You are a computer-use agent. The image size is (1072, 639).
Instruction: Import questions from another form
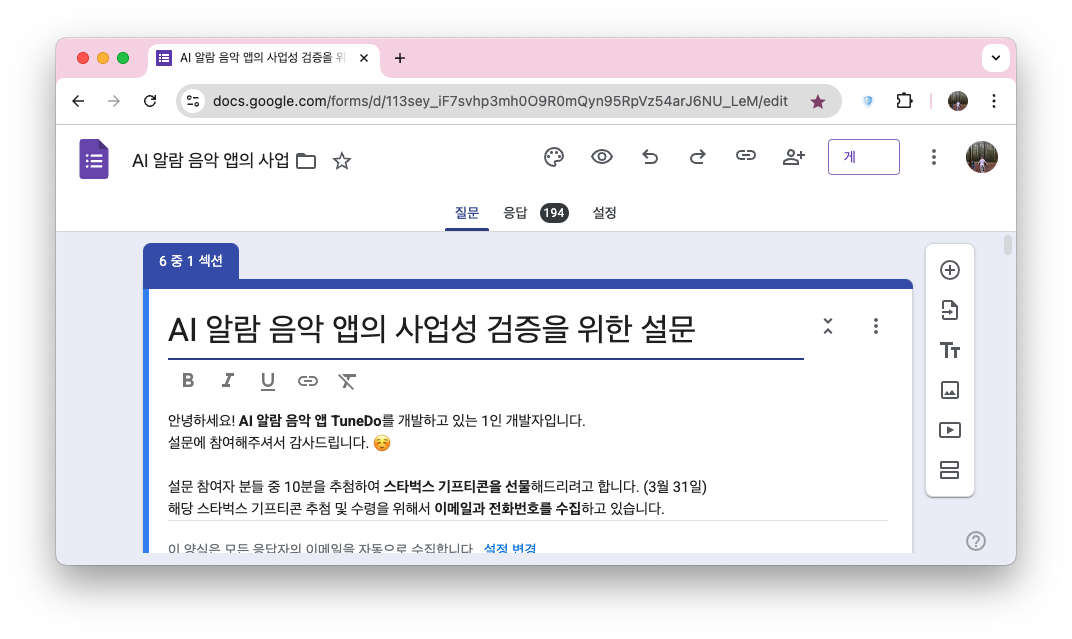950,310
